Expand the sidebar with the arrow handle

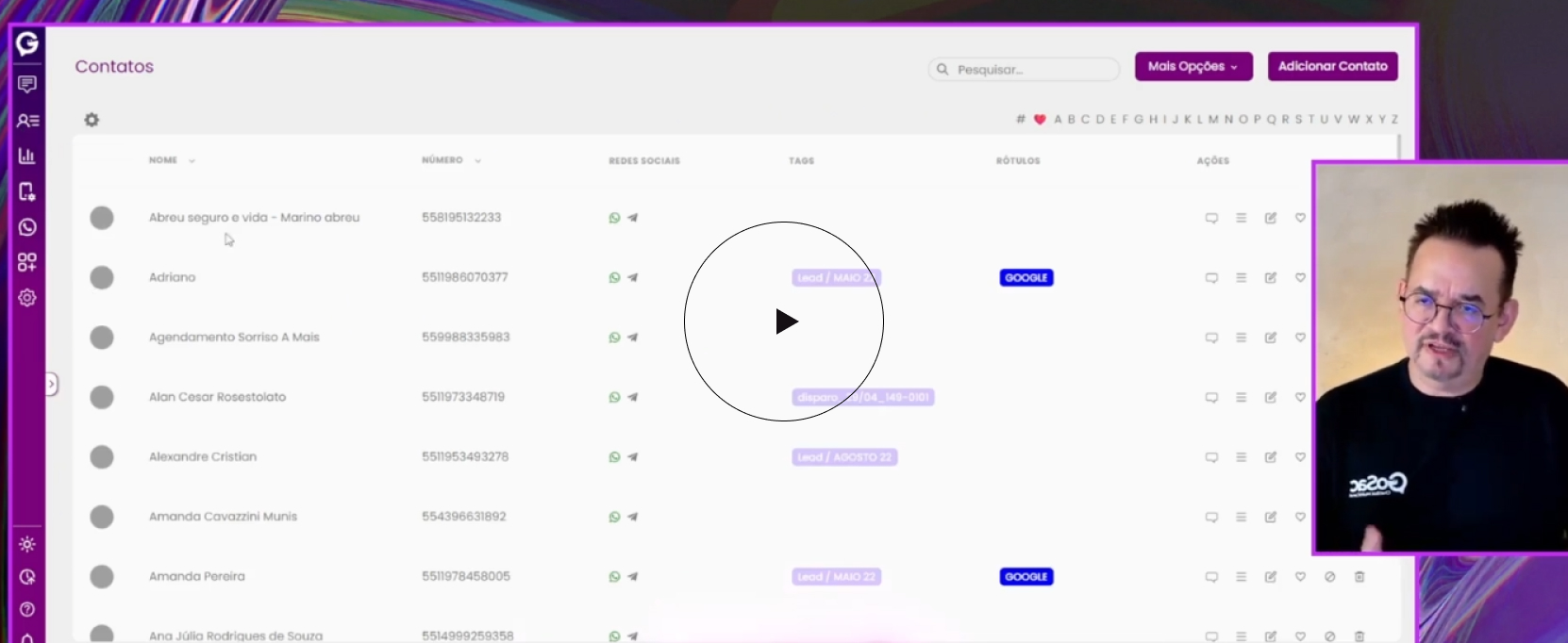[52, 384]
